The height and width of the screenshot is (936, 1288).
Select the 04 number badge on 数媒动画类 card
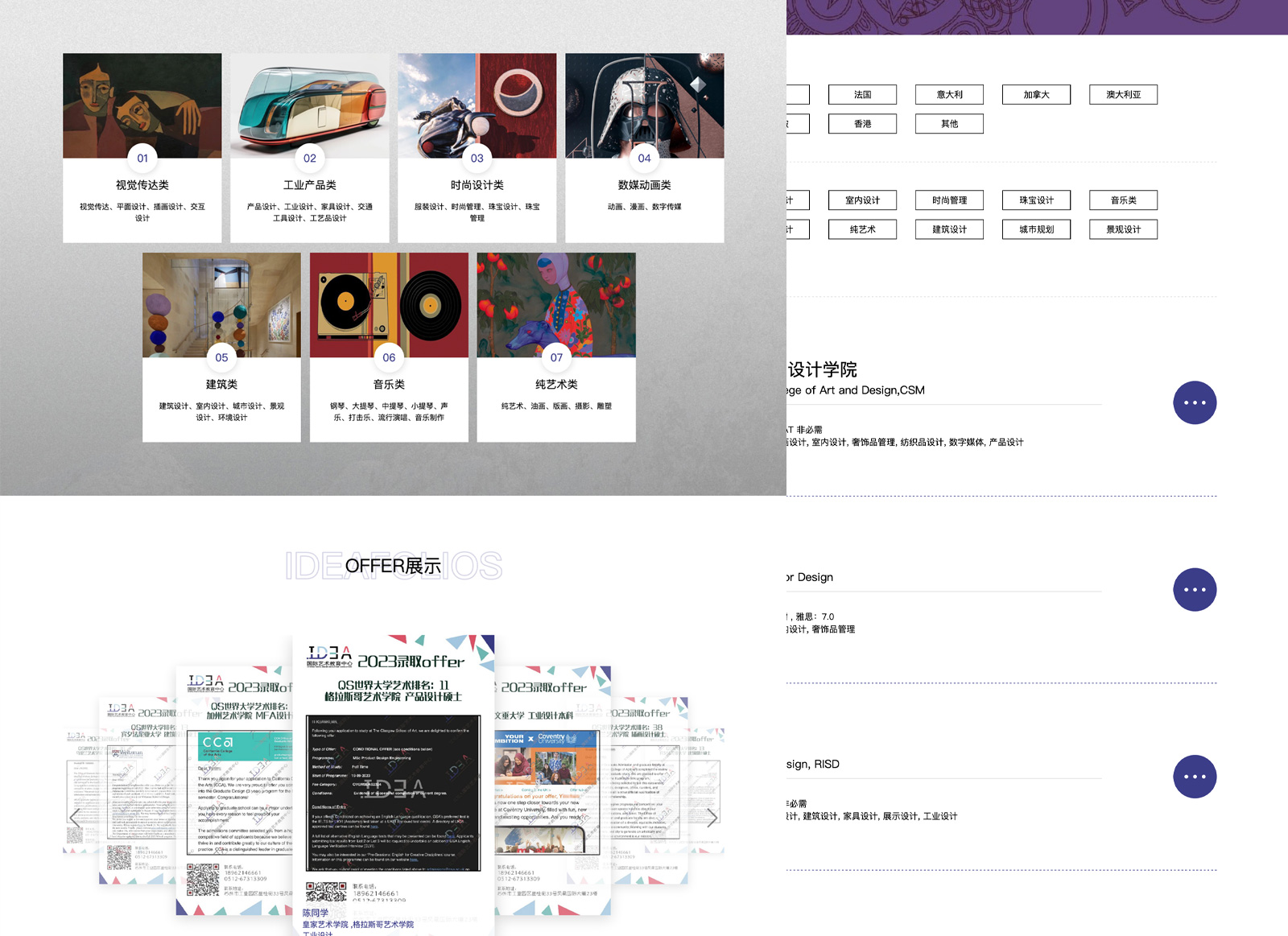pyautogui.click(x=645, y=158)
